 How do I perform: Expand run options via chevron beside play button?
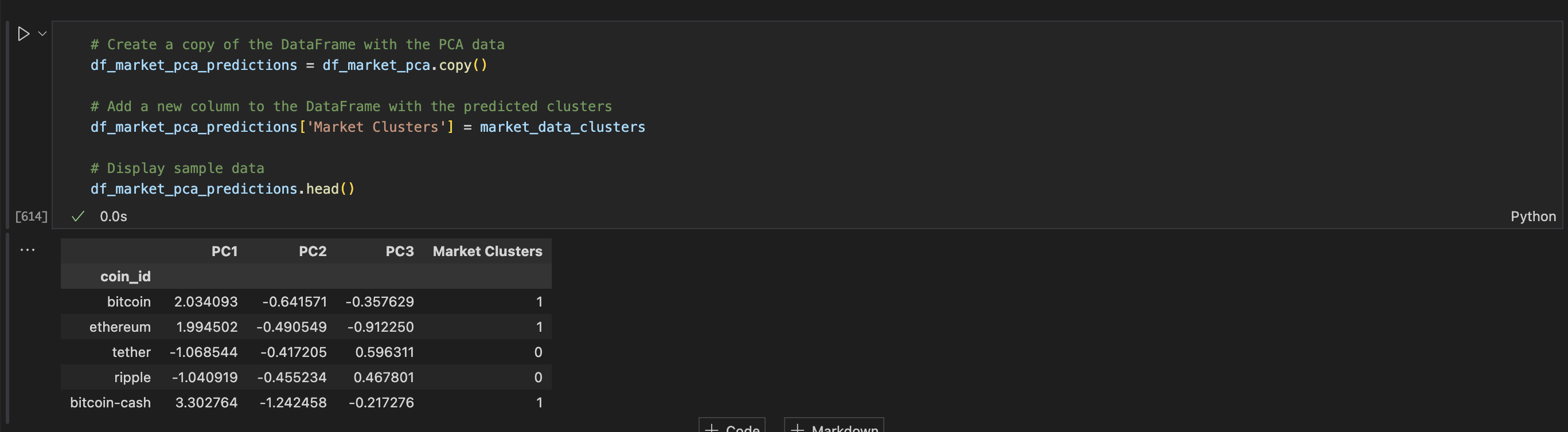click(x=41, y=33)
